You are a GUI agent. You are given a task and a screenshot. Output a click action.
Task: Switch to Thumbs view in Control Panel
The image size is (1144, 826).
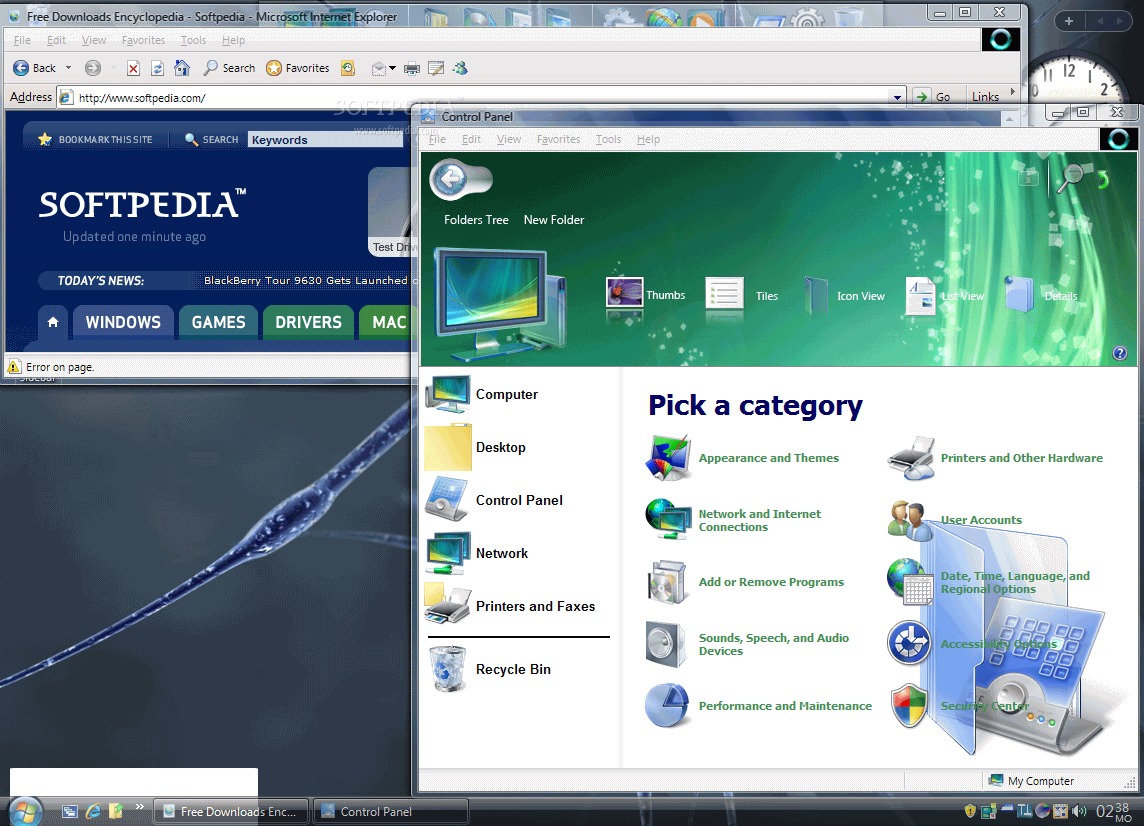(645, 295)
